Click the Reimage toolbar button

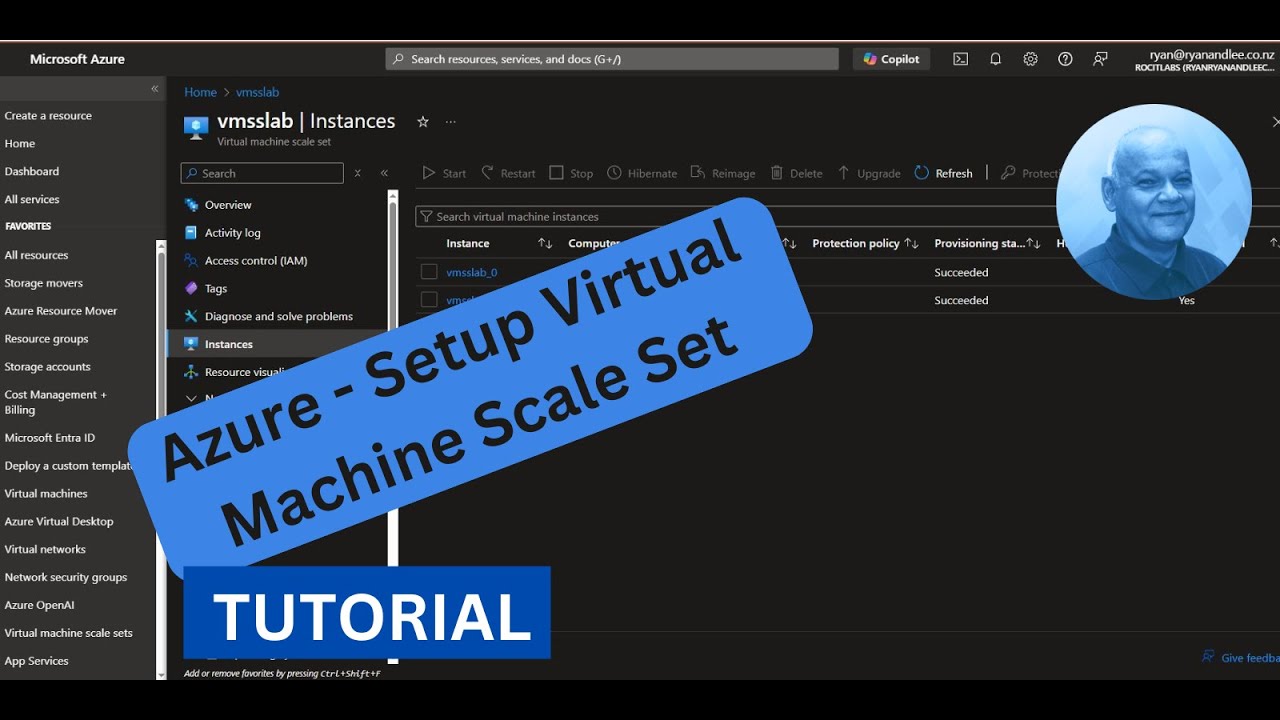723,173
